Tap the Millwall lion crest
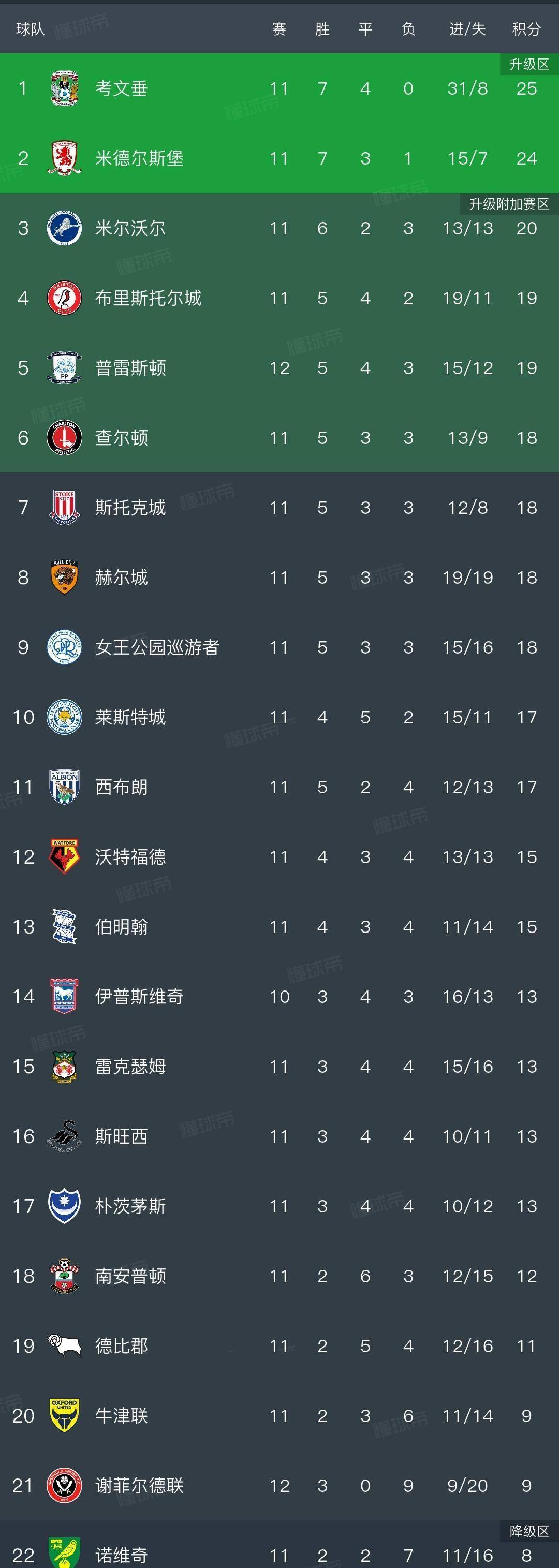559x1568 pixels. click(65, 228)
